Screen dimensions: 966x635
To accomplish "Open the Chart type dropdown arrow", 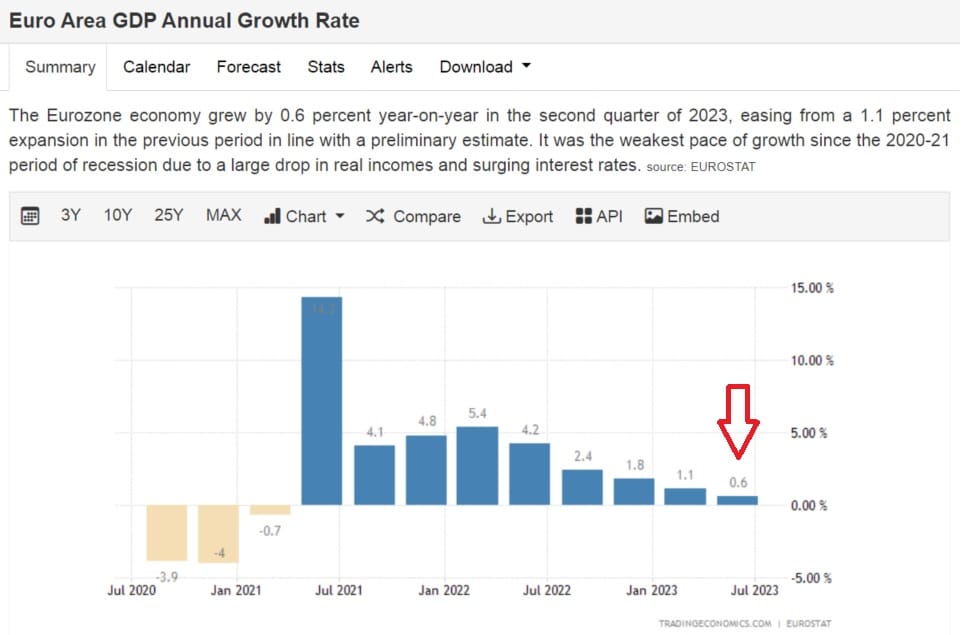I will click(x=339, y=216).
